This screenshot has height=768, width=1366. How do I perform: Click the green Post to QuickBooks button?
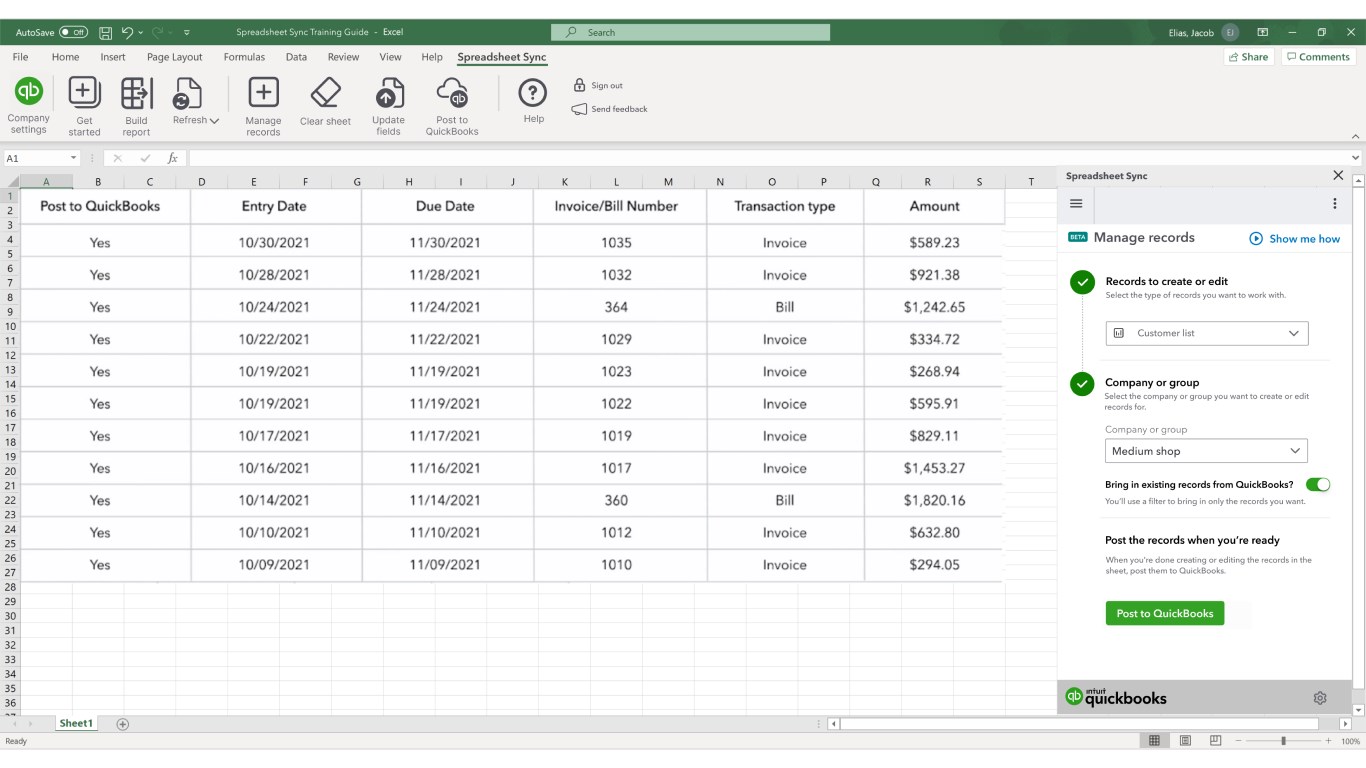(1165, 613)
